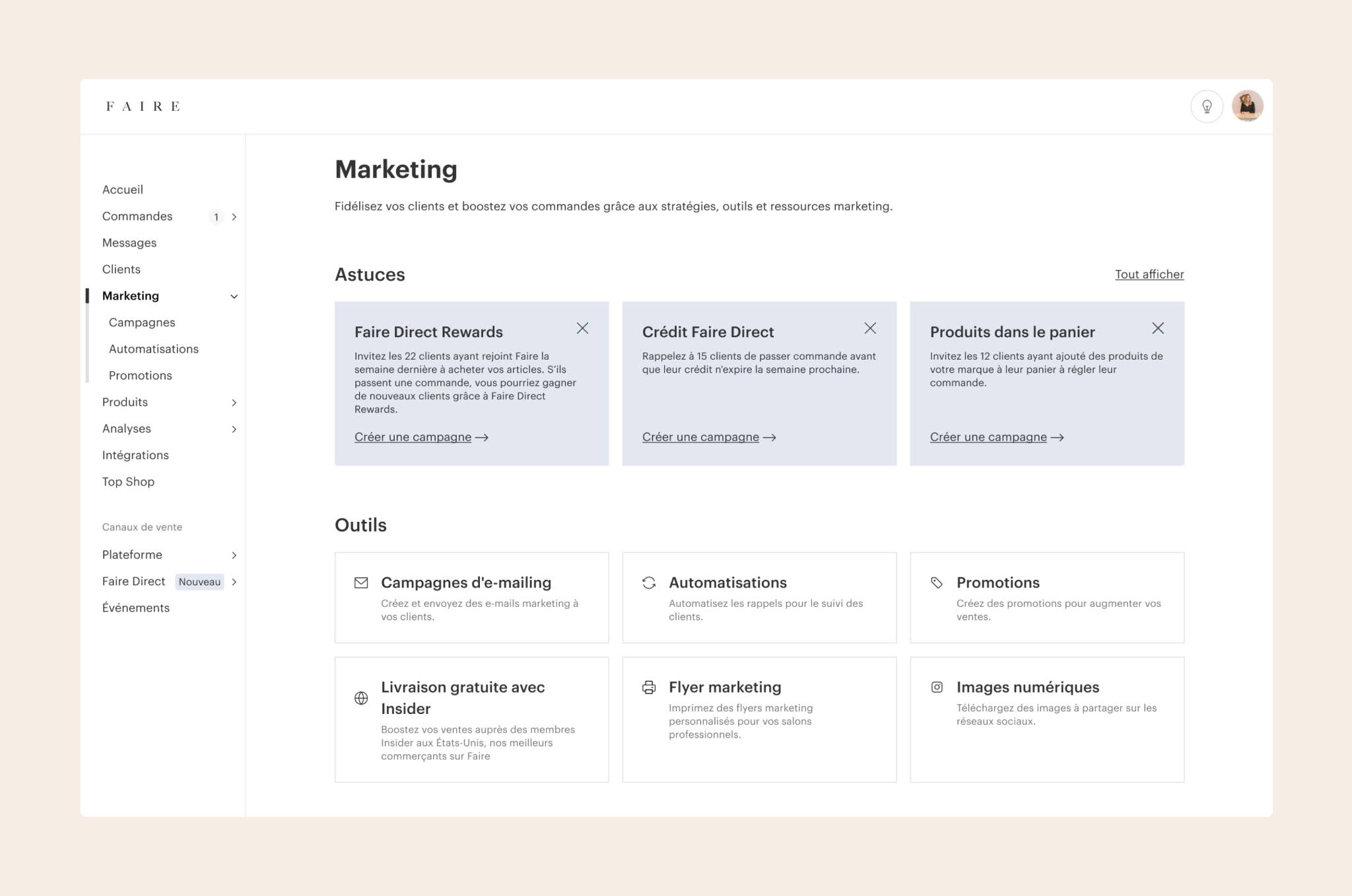Click the Tout afficher link
The height and width of the screenshot is (896, 1352).
pos(1149,274)
